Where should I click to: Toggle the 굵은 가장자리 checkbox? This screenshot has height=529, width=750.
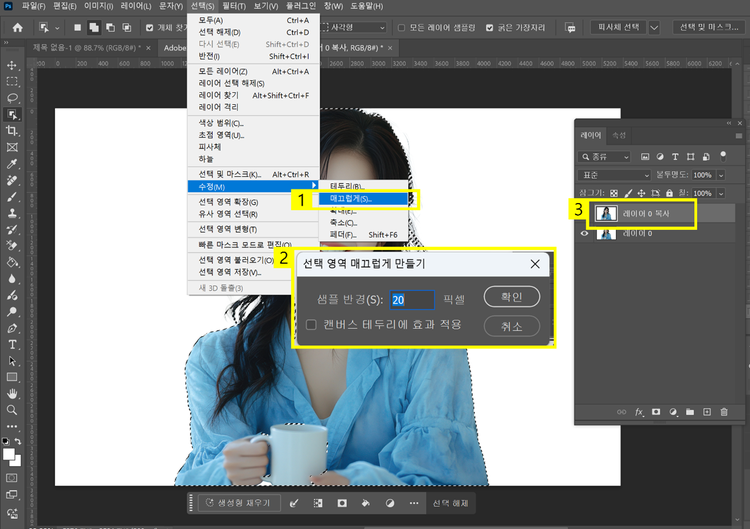[489, 28]
